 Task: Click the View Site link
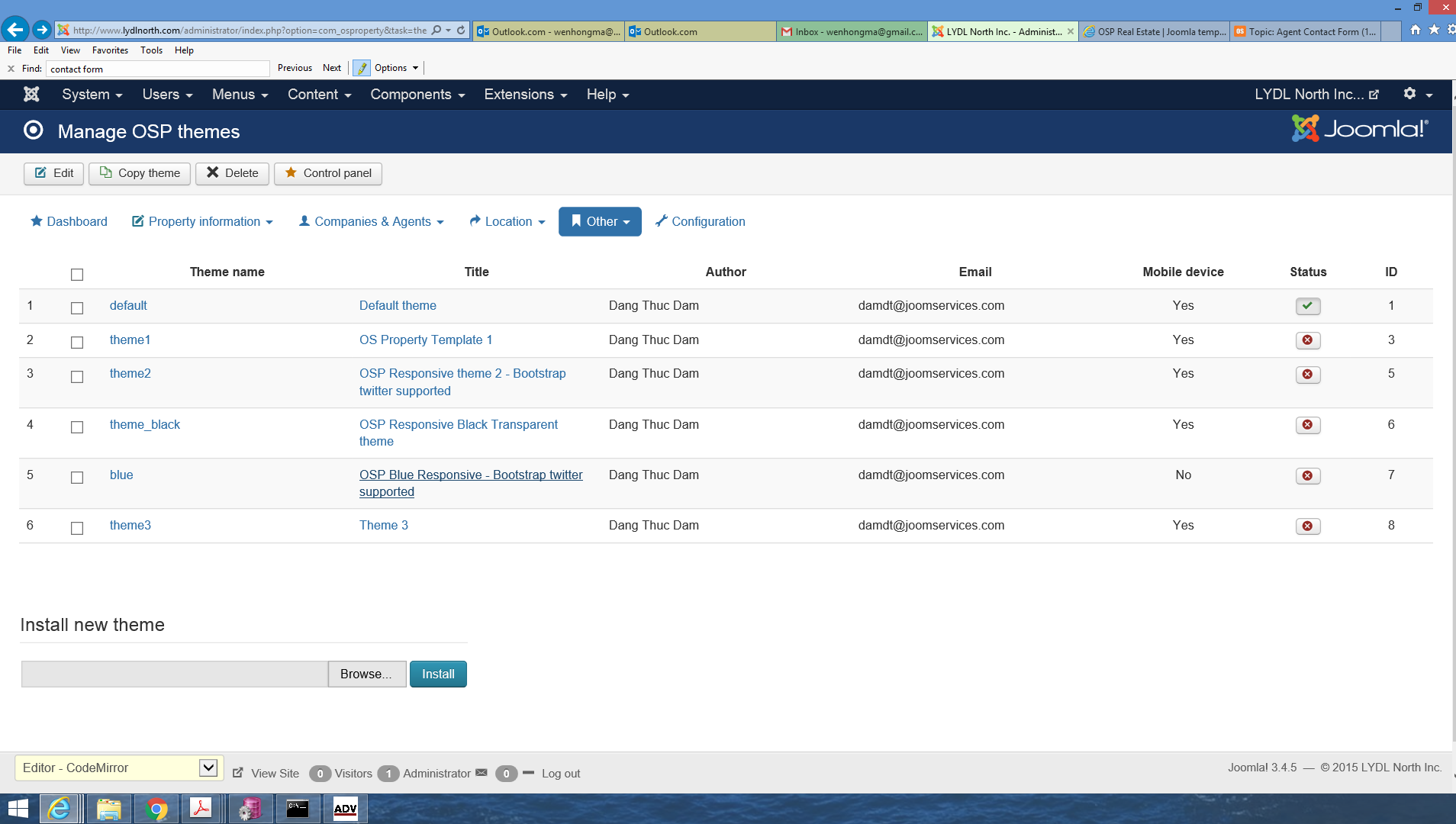click(266, 774)
